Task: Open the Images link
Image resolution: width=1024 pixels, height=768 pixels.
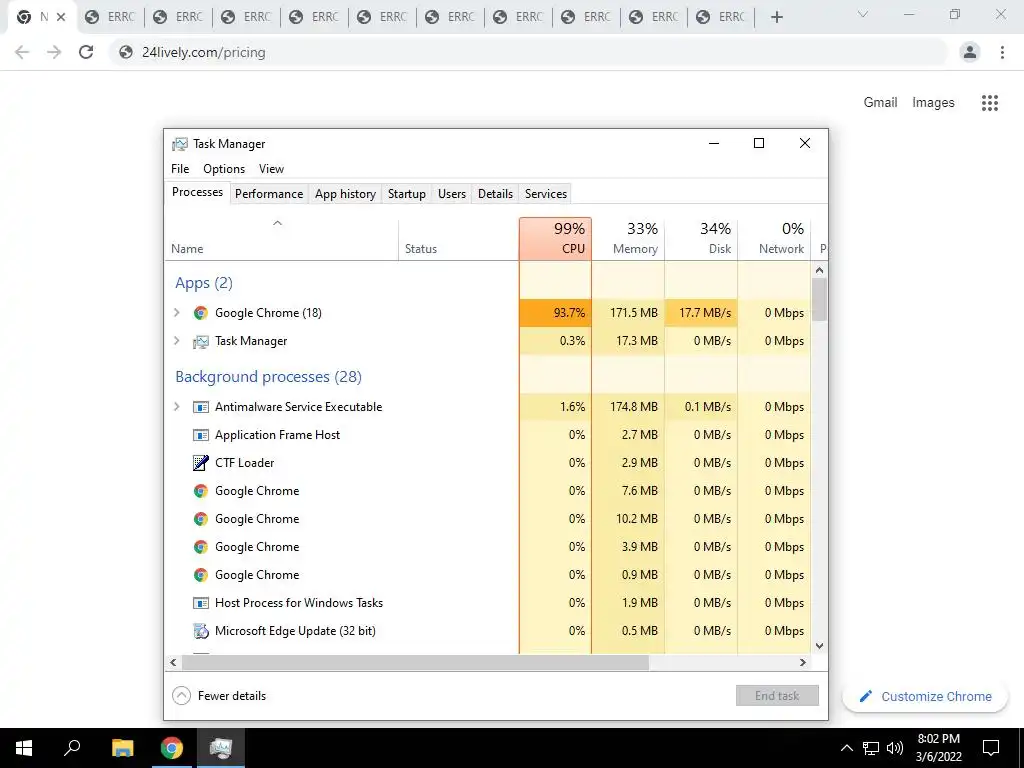Action: (933, 103)
